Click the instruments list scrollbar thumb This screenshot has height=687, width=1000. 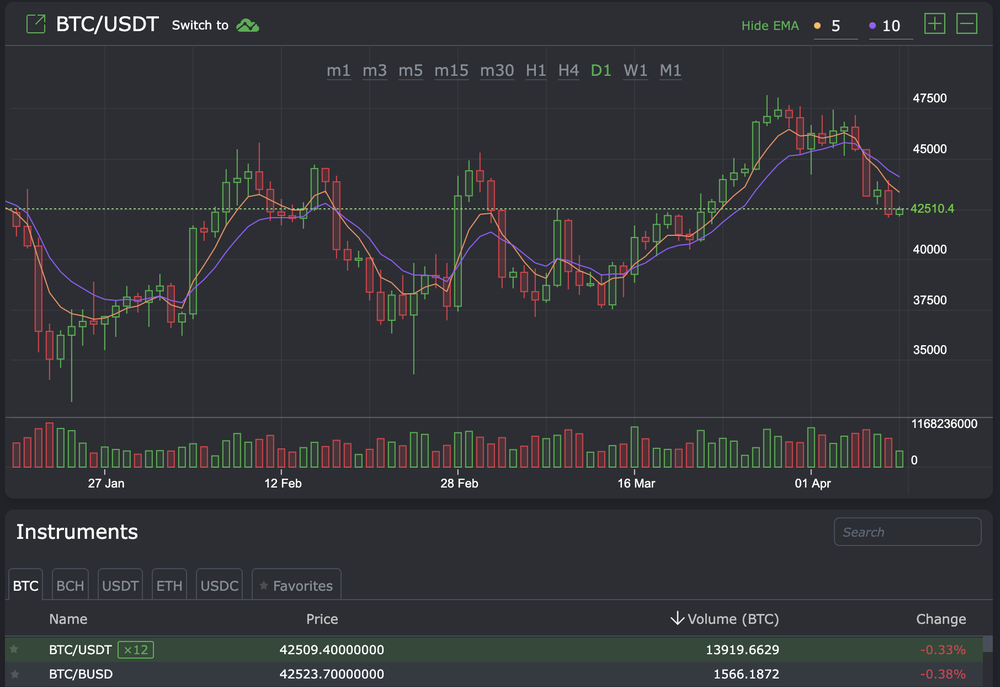tap(988, 644)
